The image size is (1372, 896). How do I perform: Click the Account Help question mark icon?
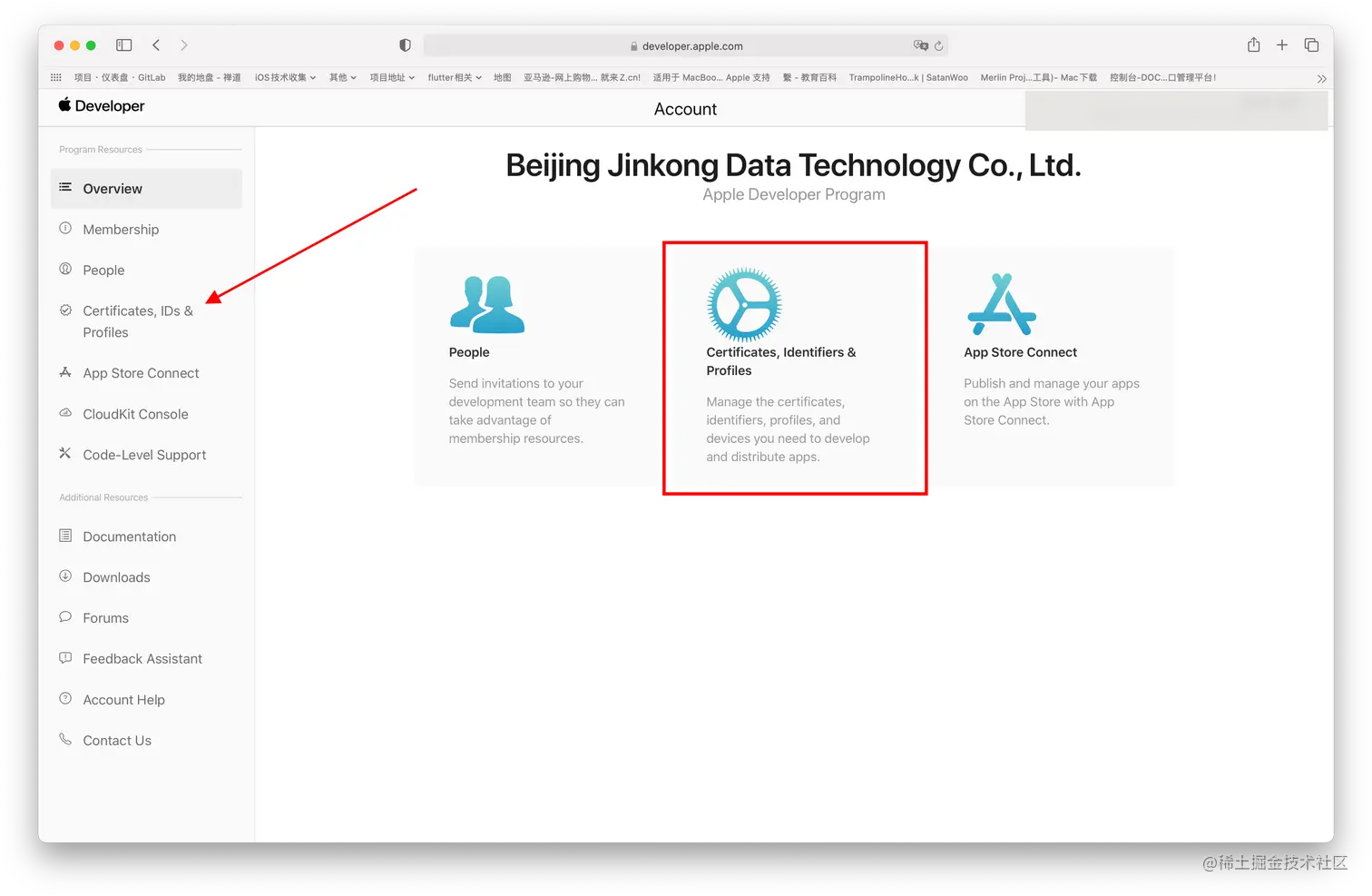65,699
